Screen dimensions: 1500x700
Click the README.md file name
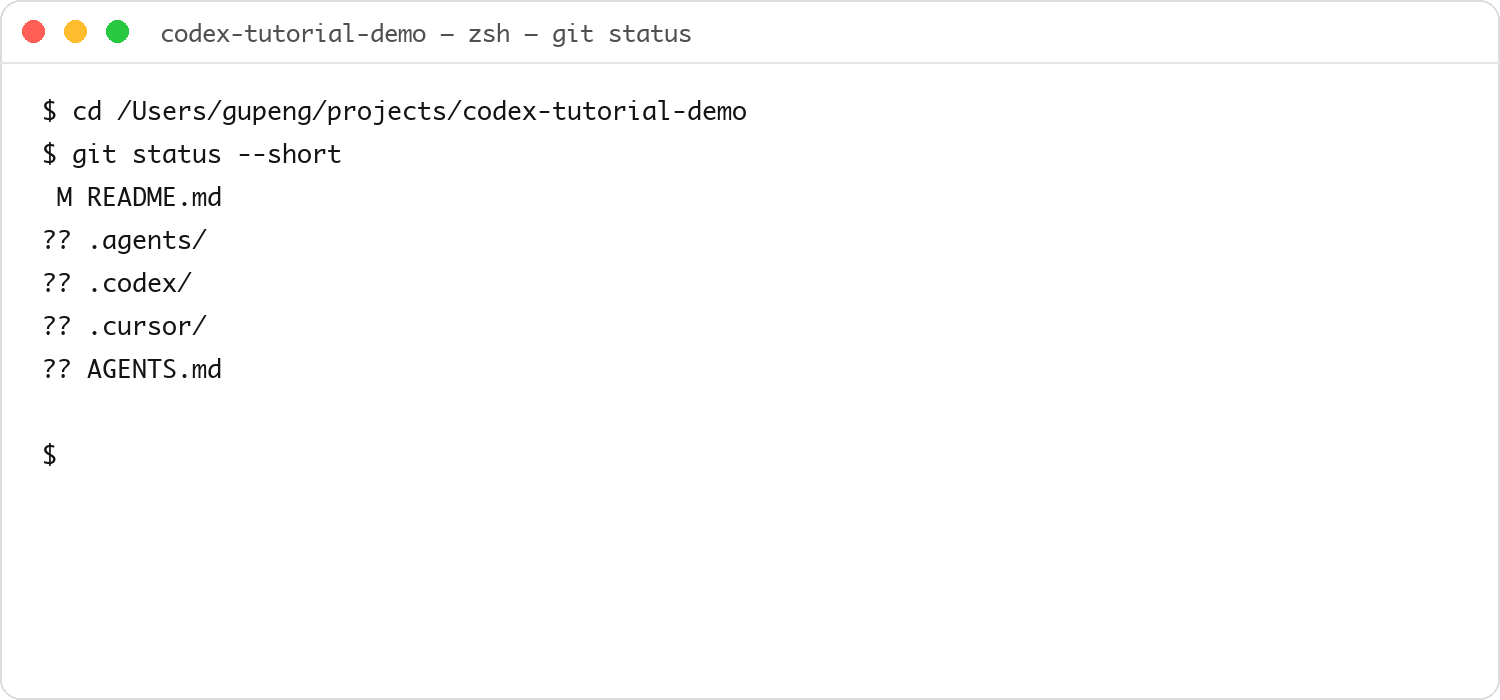pyautogui.click(x=154, y=197)
